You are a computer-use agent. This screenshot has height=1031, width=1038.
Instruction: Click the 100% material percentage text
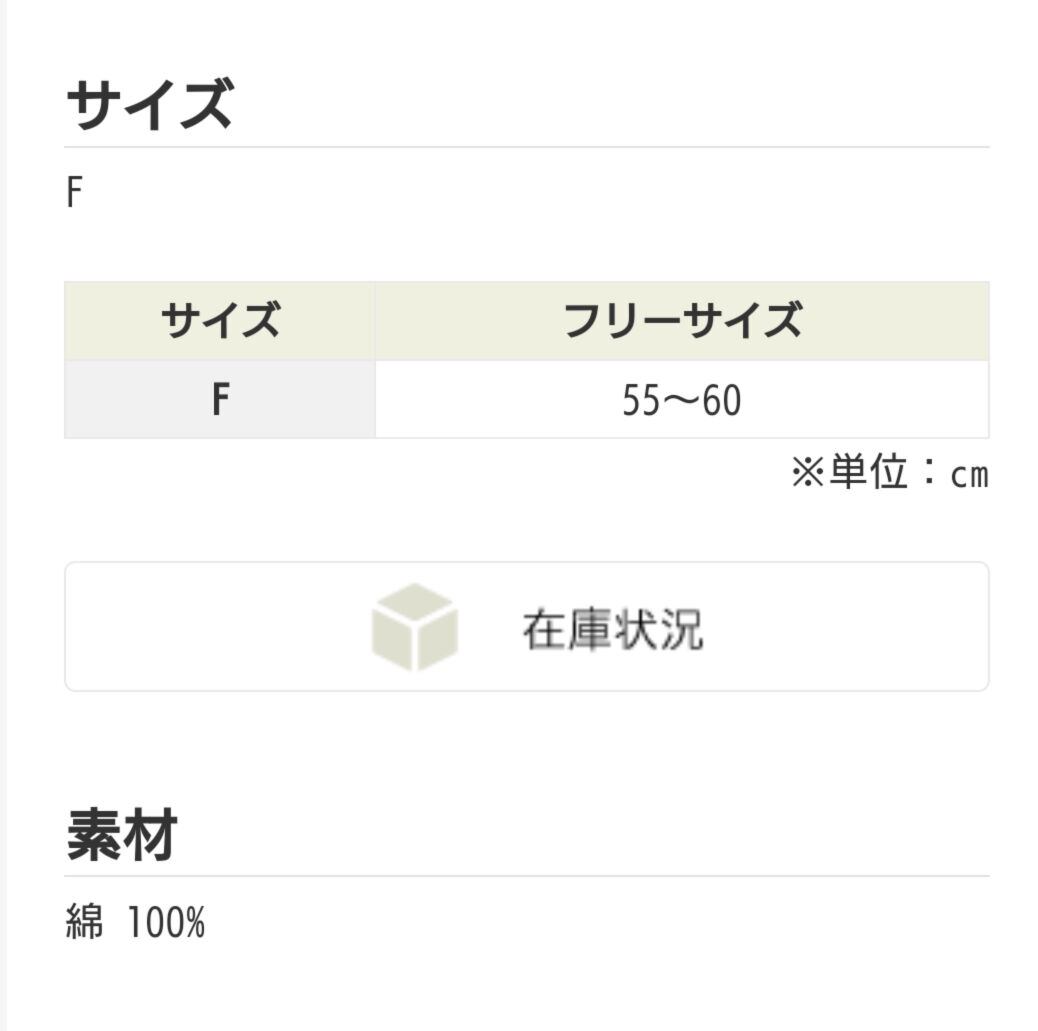166,922
